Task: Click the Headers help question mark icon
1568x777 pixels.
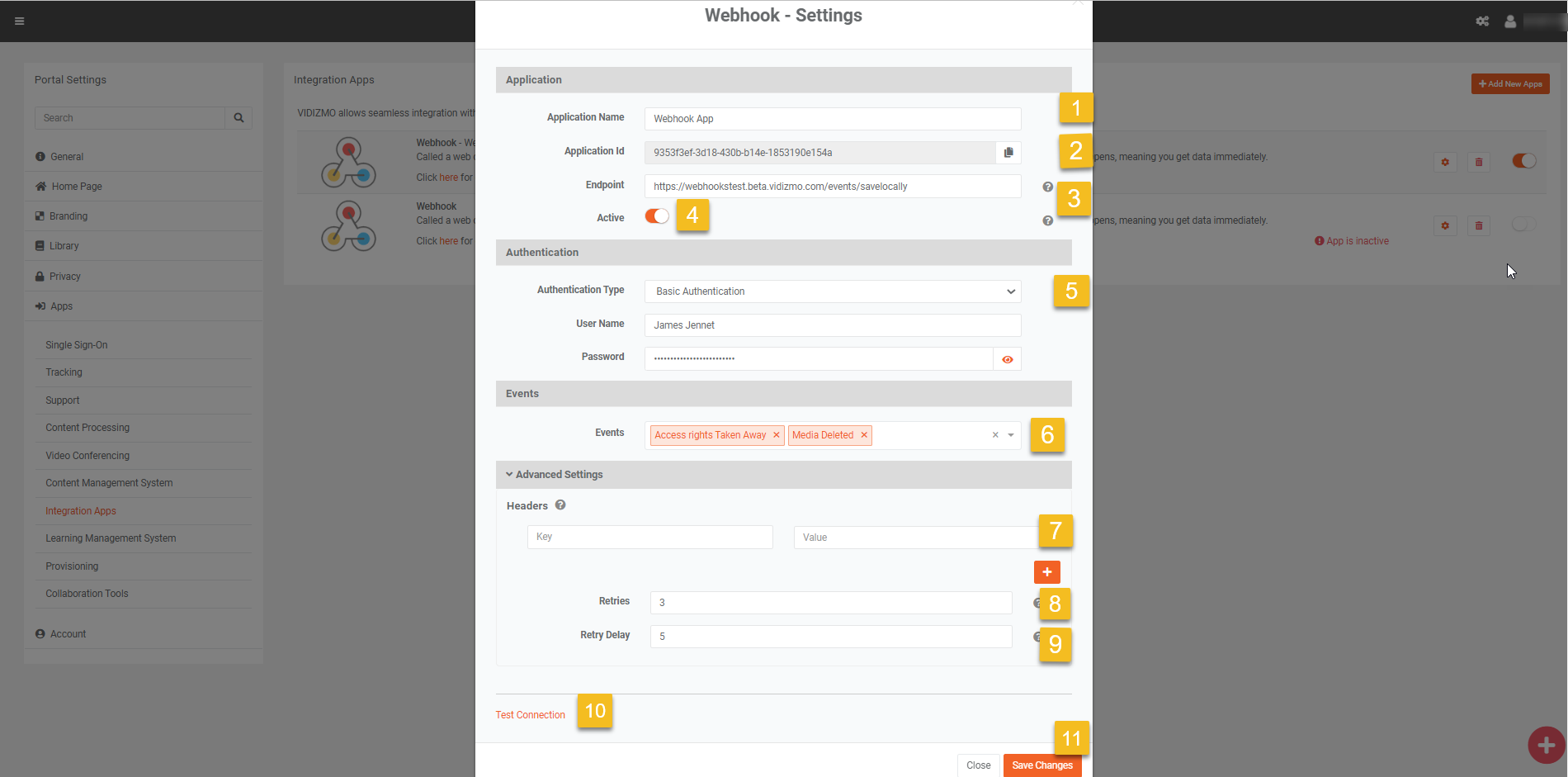Action: (560, 505)
